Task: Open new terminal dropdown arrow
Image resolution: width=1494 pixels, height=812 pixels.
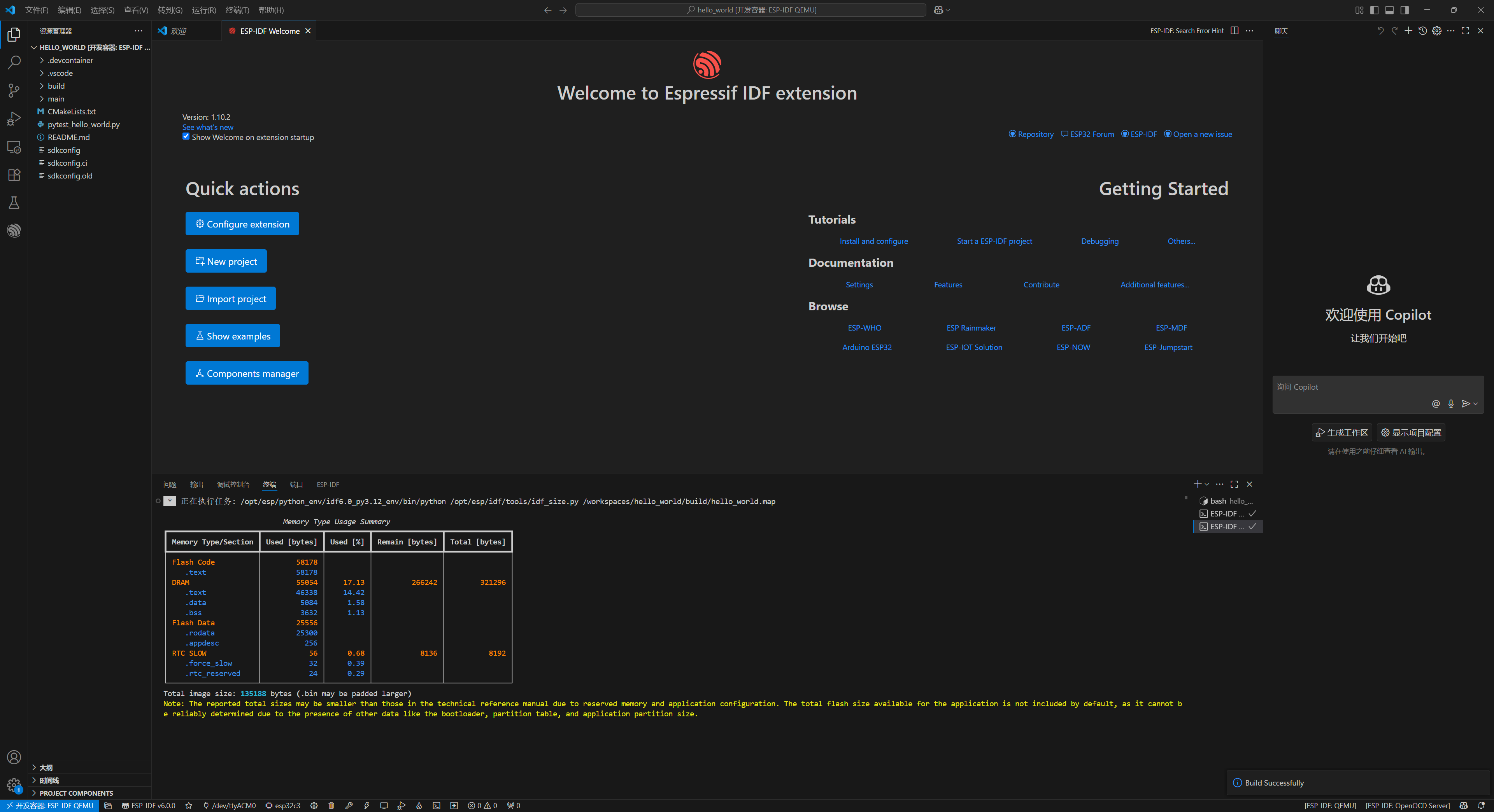Action: (1207, 485)
